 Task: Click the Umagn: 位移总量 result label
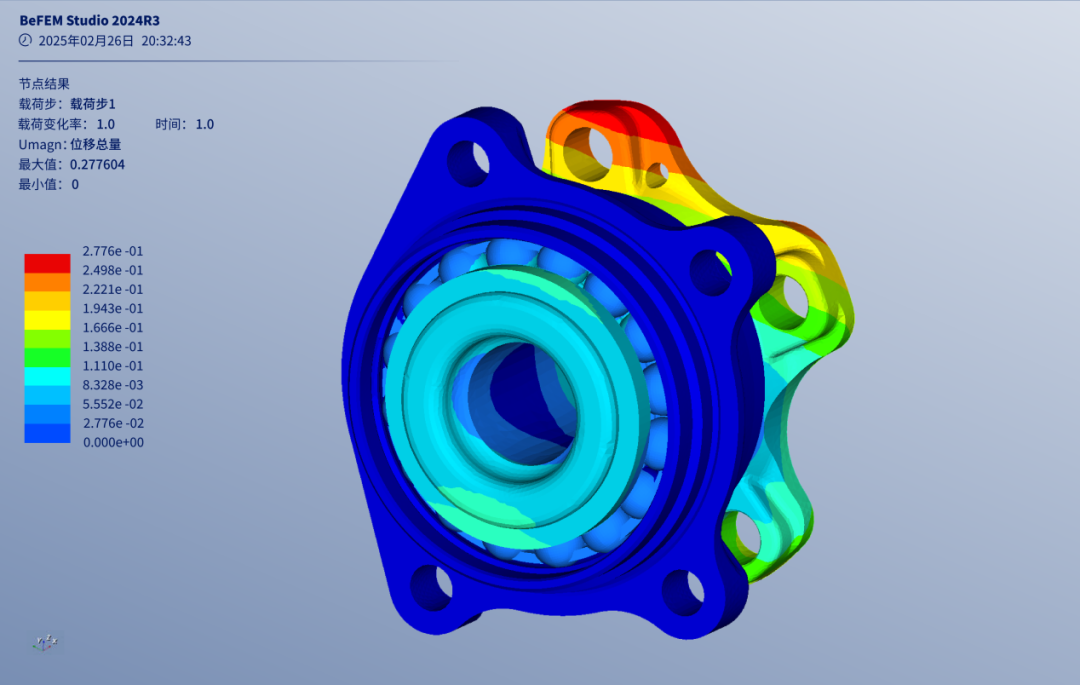pos(70,144)
